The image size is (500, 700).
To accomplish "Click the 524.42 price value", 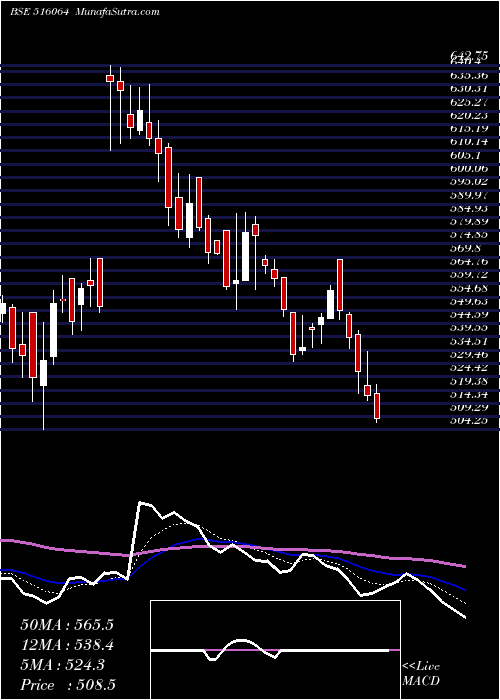I will click(469, 367).
